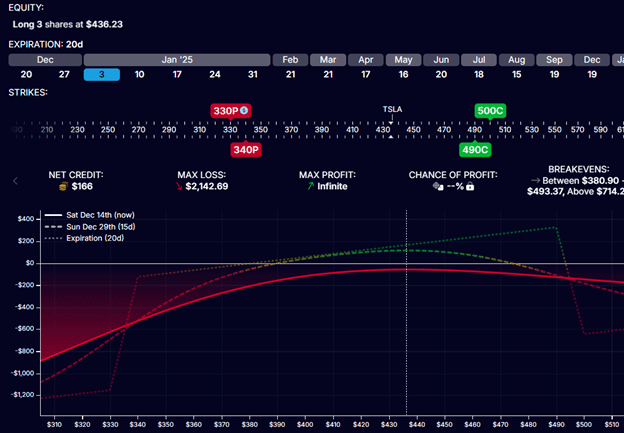Click the 490C strike marker

tap(474, 149)
